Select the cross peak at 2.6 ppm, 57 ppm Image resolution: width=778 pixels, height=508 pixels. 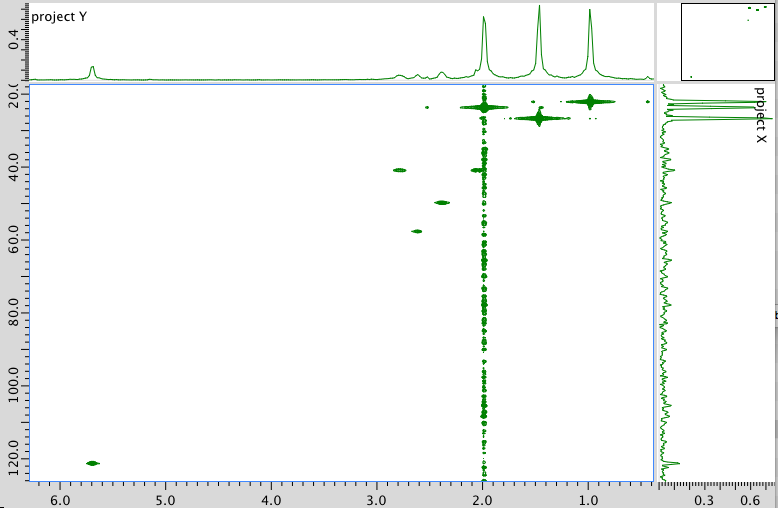click(x=417, y=231)
